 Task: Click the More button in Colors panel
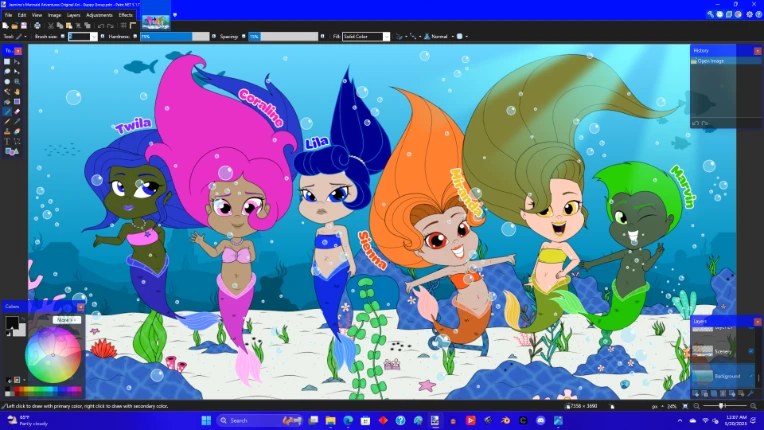pyautogui.click(x=67, y=320)
